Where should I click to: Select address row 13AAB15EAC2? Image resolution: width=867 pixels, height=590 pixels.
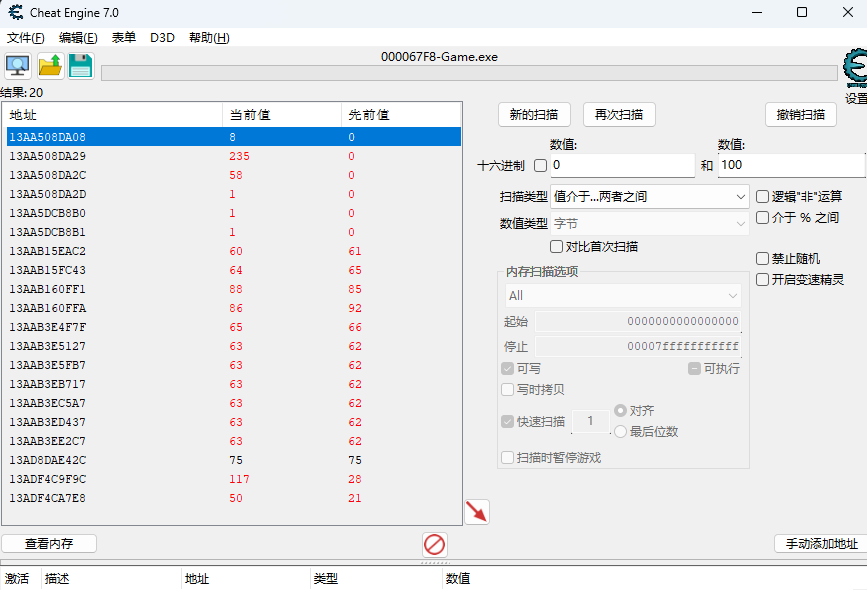[234, 251]
